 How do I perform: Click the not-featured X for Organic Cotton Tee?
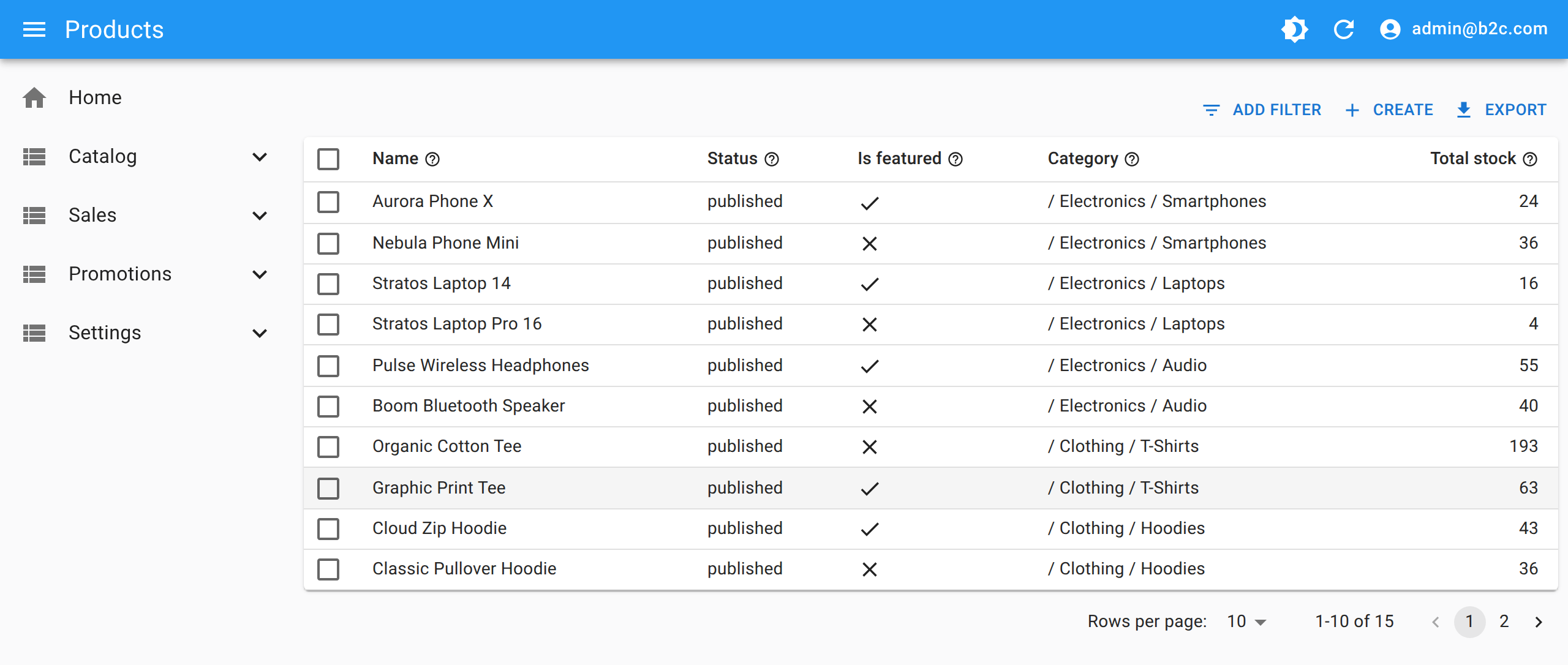tap(870, 447)
